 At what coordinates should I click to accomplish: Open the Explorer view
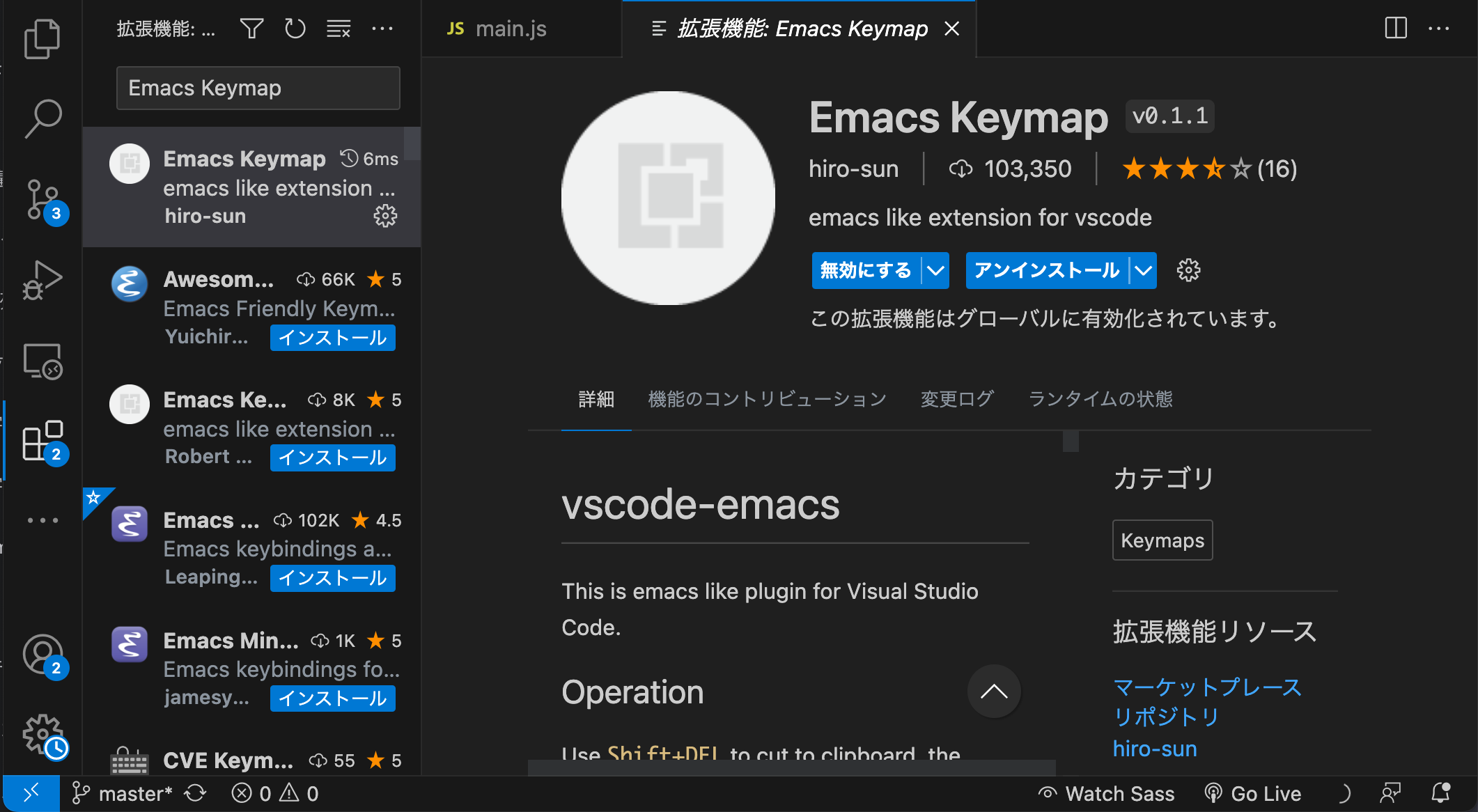[42, 39]
